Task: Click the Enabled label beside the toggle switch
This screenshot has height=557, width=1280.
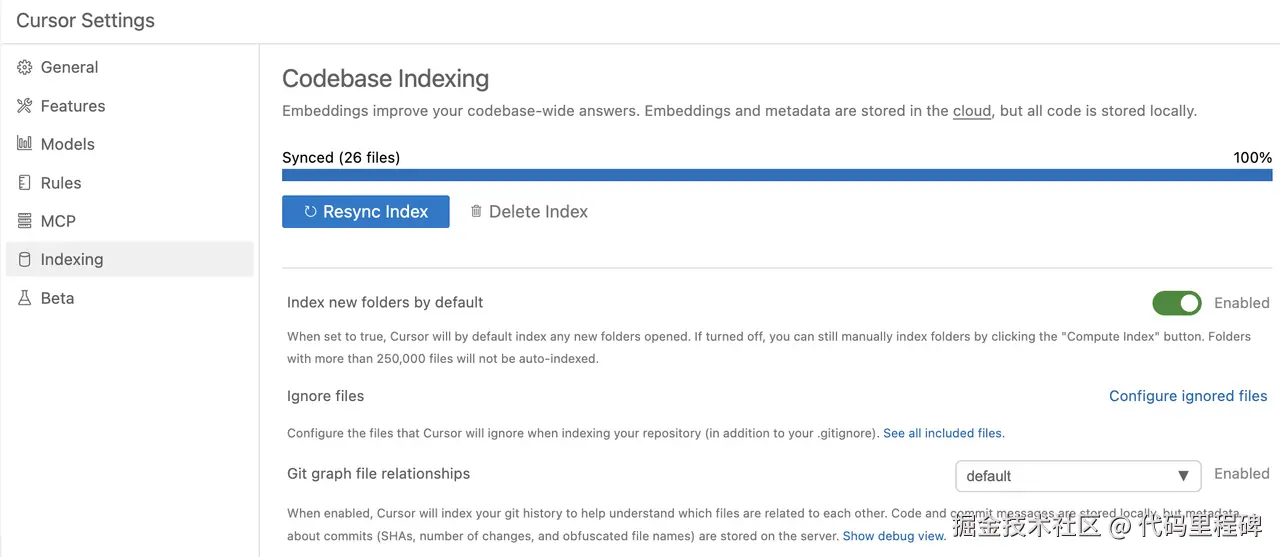Action: coord(1242,303)
